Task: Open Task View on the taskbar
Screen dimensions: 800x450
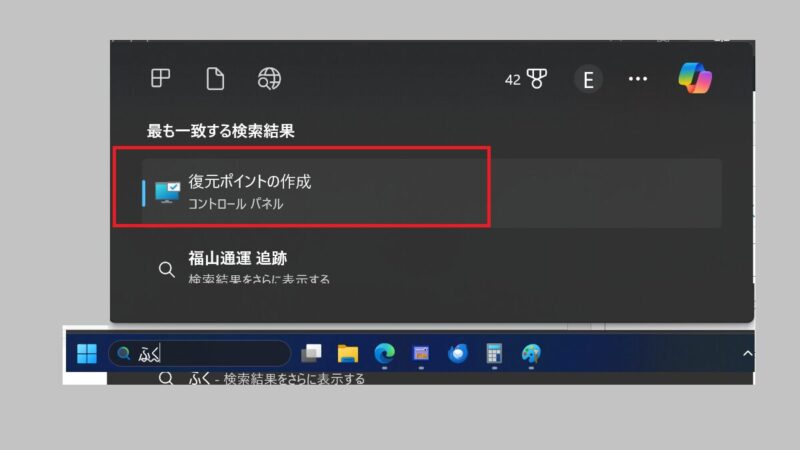Action: 311,353
